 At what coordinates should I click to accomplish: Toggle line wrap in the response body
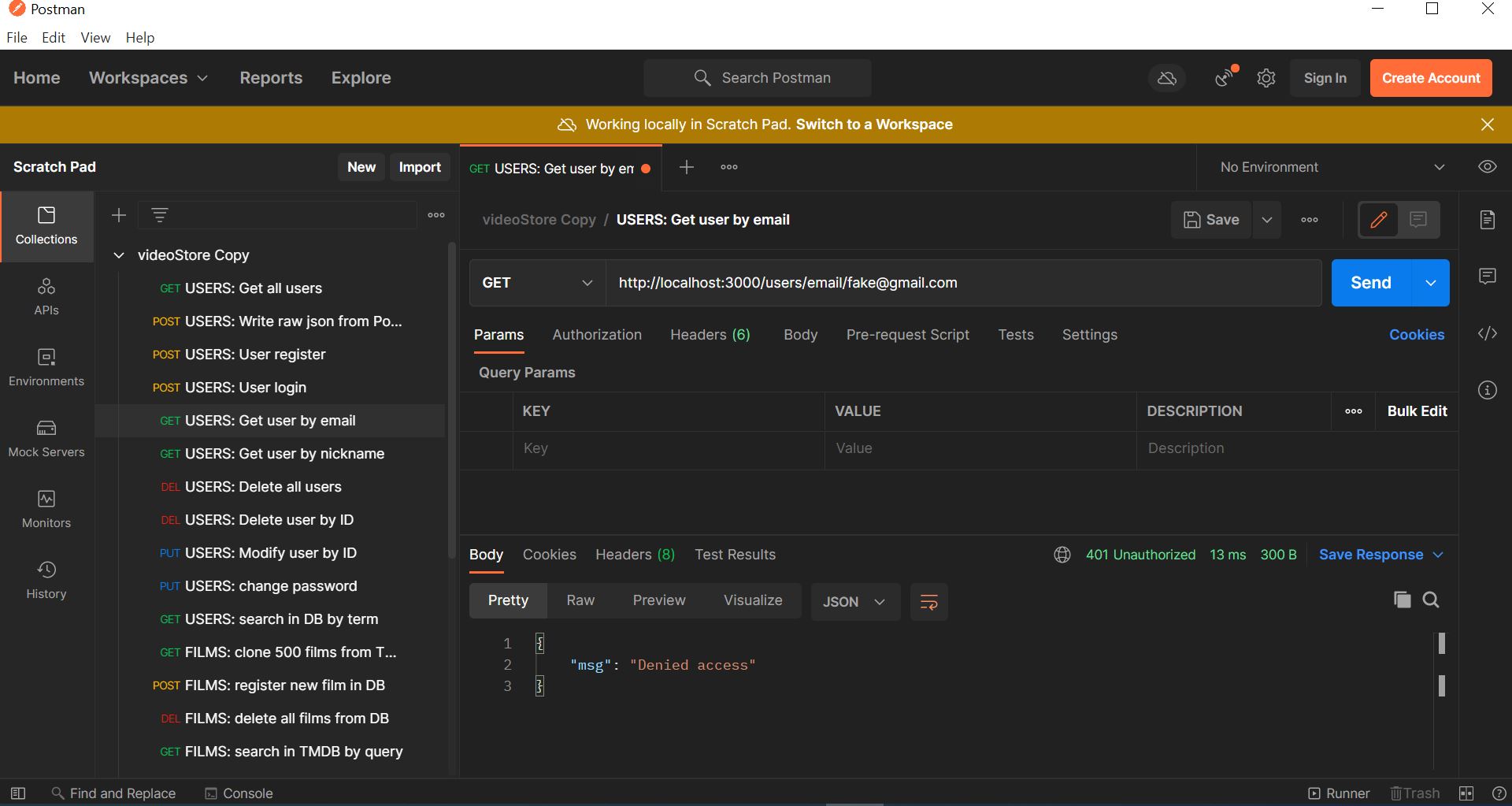[x=929, y=602]
